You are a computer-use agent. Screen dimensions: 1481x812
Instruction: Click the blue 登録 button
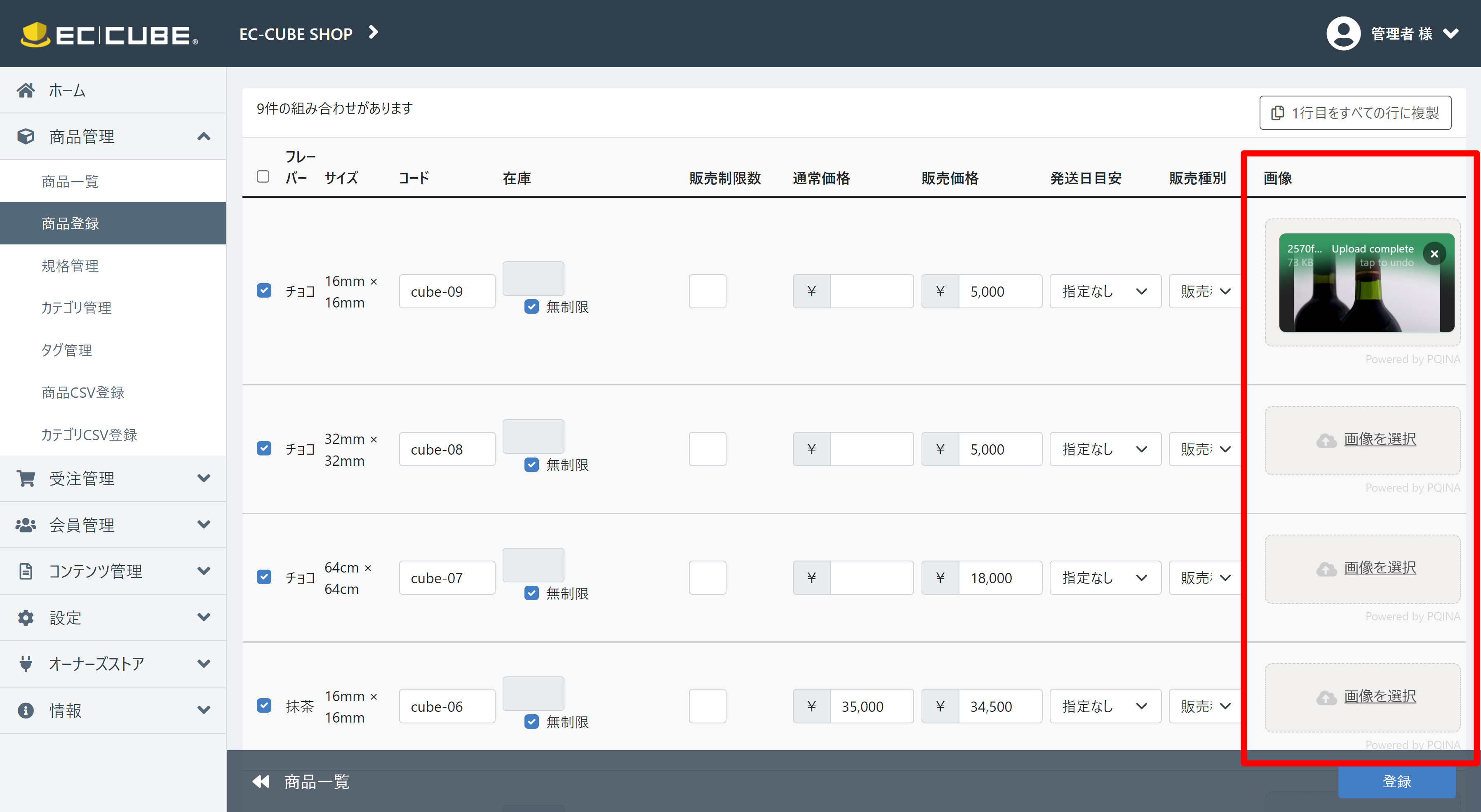pyautogui.click(x=1396, y=781)
